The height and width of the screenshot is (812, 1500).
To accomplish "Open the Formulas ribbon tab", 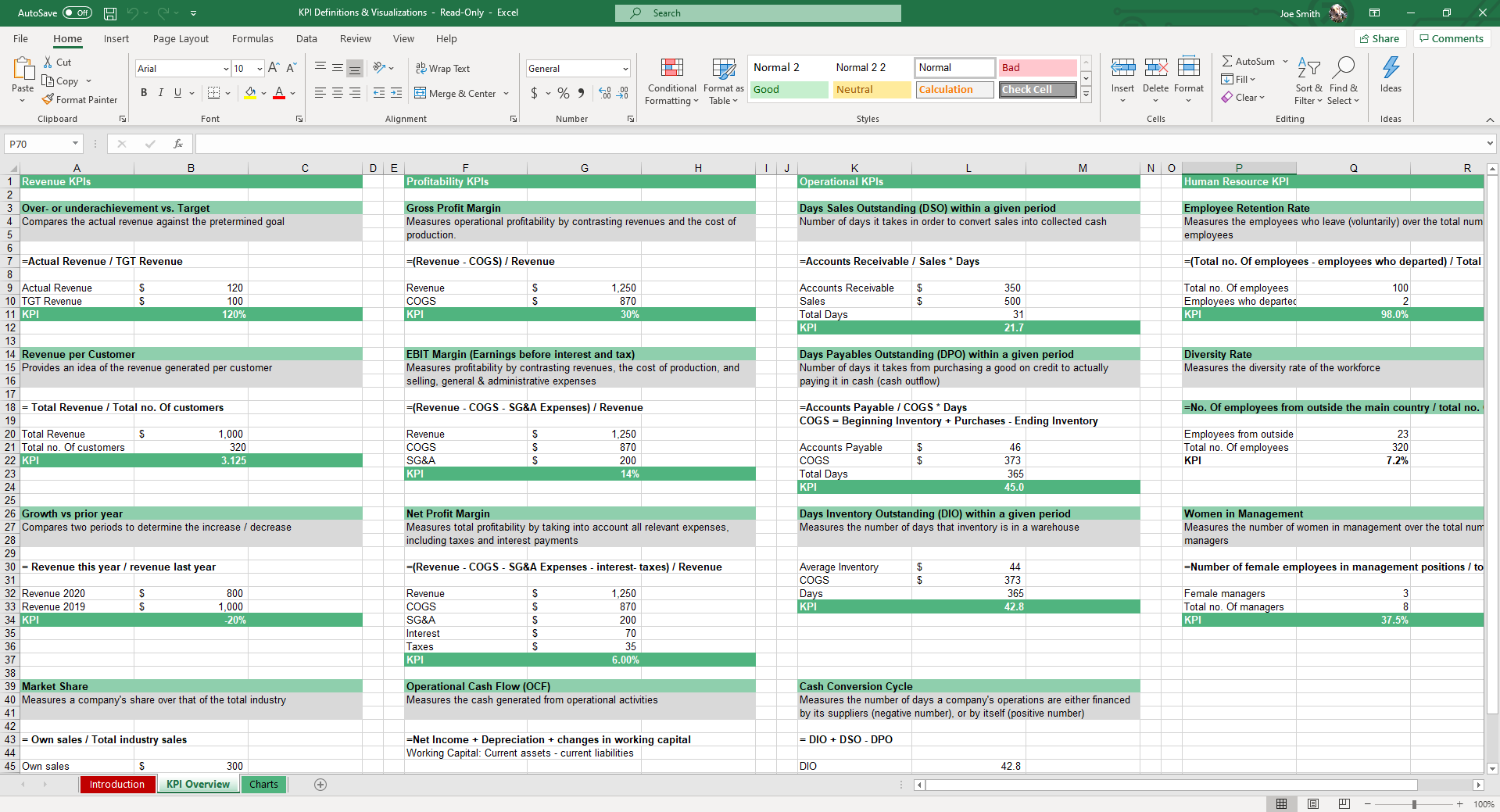I will [252, 38].
